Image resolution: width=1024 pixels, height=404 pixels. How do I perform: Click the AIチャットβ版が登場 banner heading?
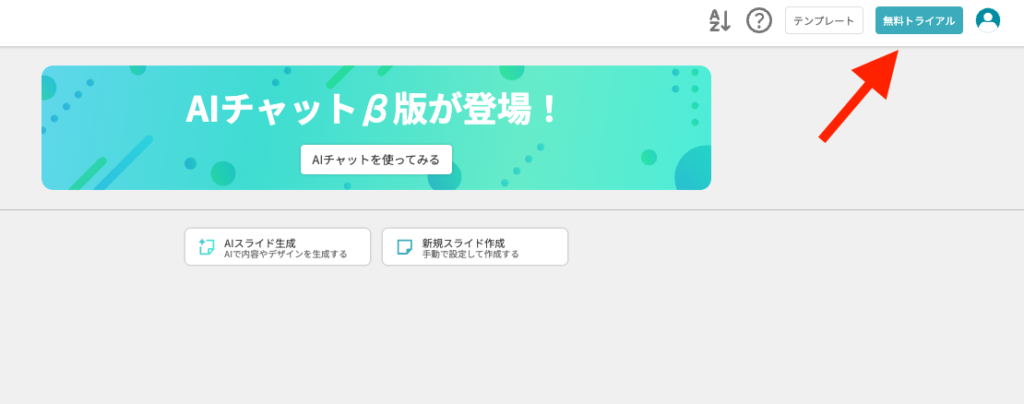point(372,109)
